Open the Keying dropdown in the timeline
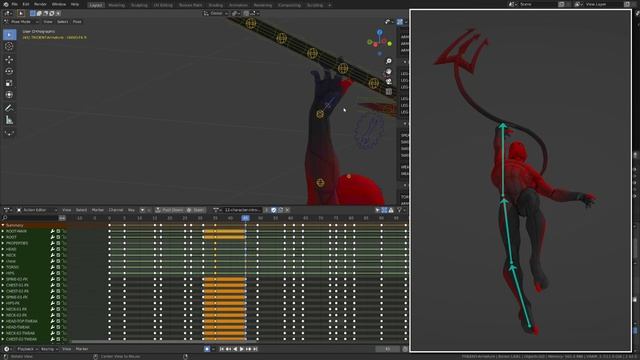Screen dimensions: 640x360 (49, 349)
